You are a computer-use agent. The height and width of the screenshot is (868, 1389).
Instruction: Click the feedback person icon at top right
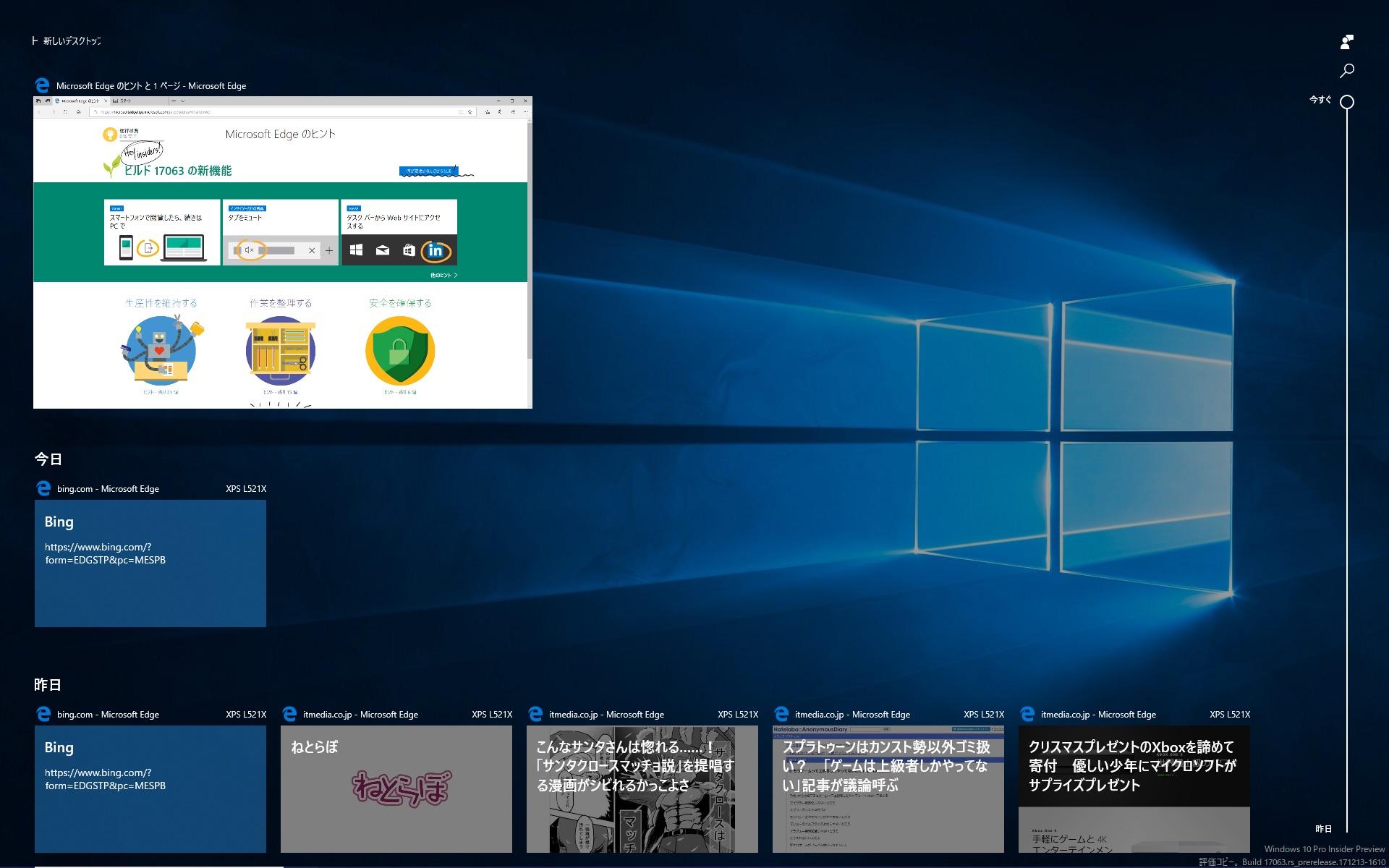pyautogui.click(x=1346, y=42)
